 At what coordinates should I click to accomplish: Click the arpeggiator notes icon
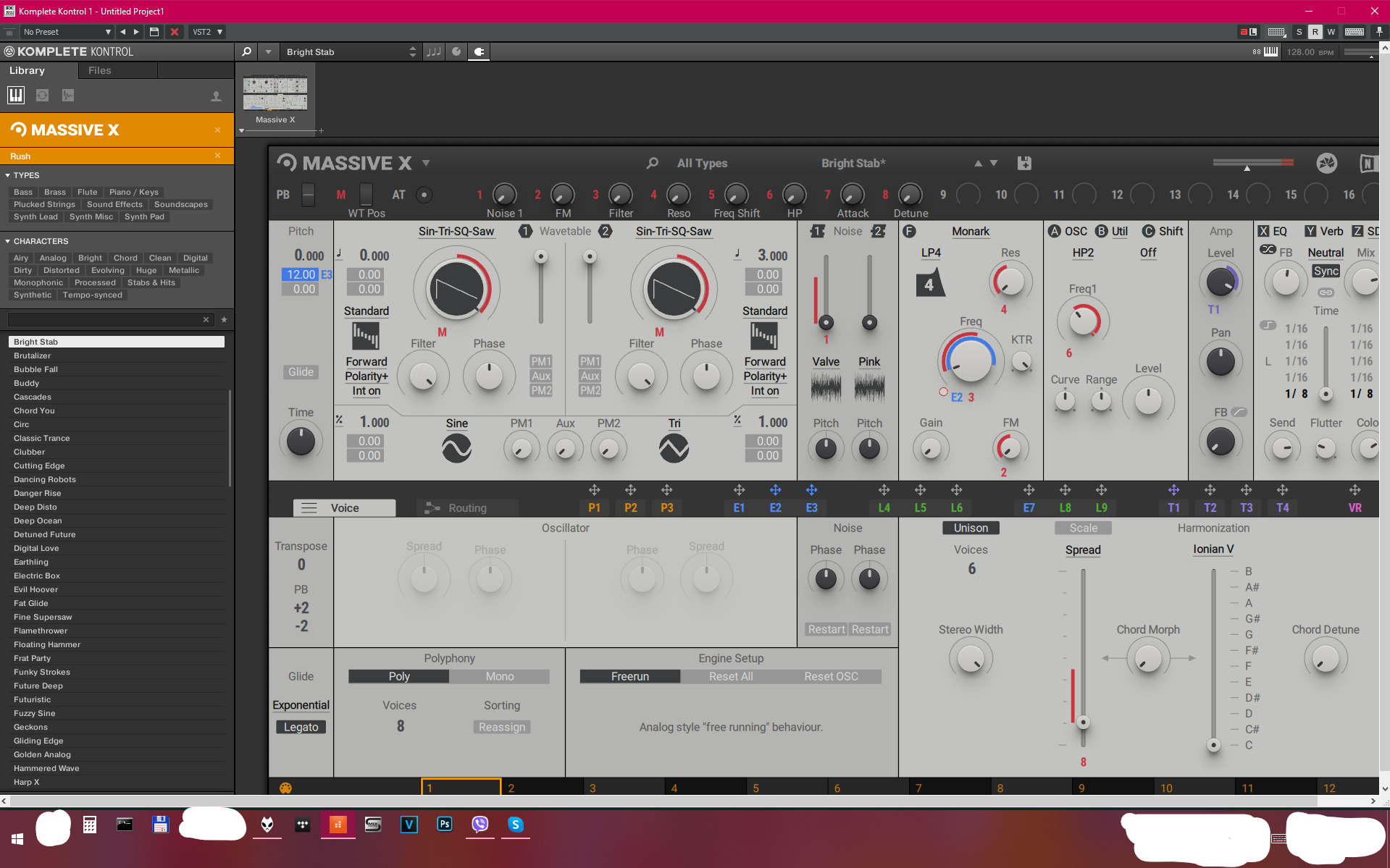434,51
